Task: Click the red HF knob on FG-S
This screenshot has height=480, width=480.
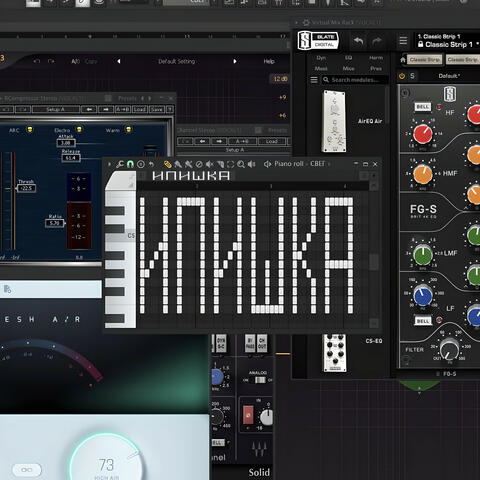Action: (x=423, y=134)
